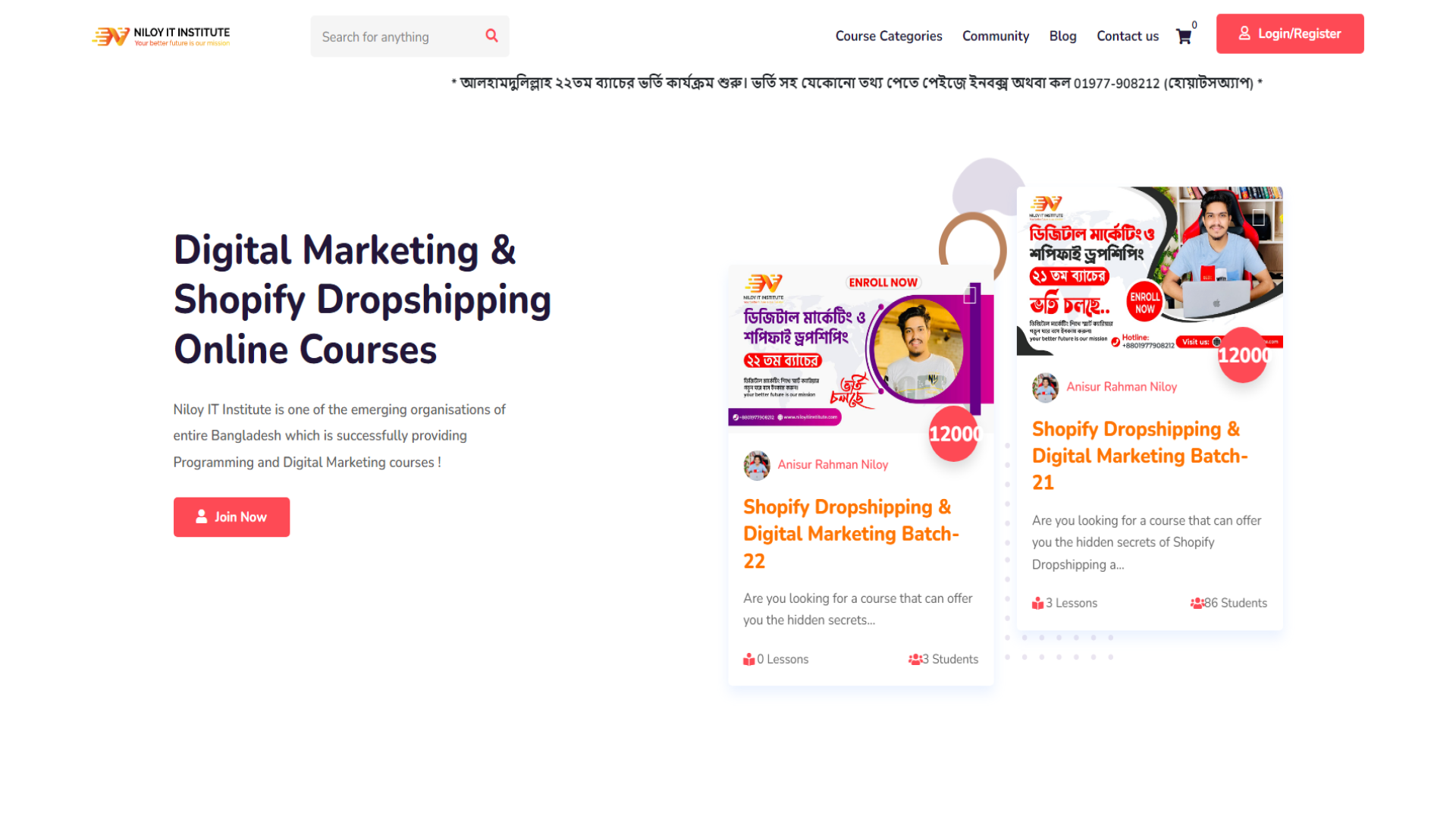
Task: Click the 3 Students icon on Batch-22
Action: [915, 660]
